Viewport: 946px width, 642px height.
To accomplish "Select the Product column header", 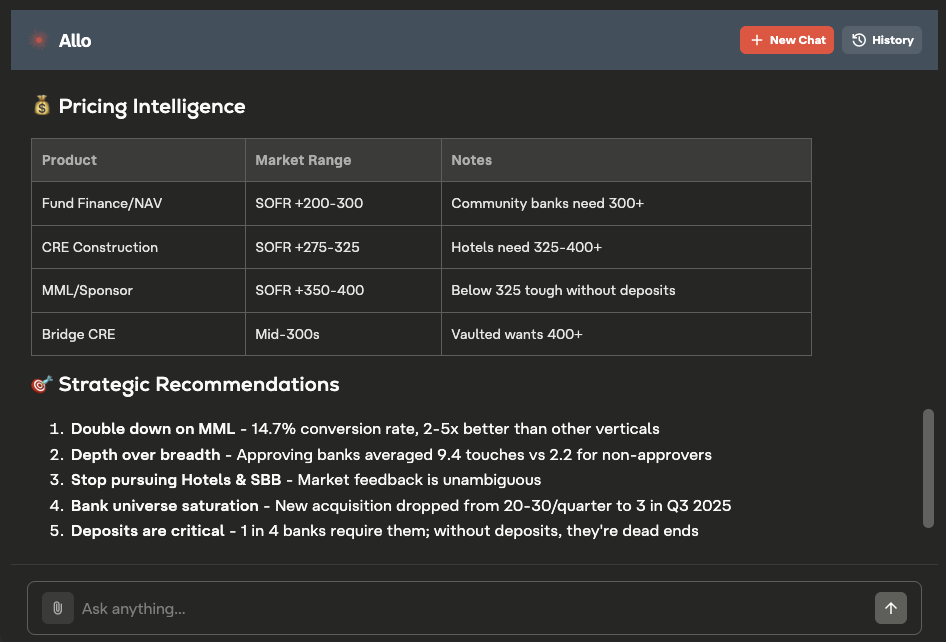I will [69, 160].
